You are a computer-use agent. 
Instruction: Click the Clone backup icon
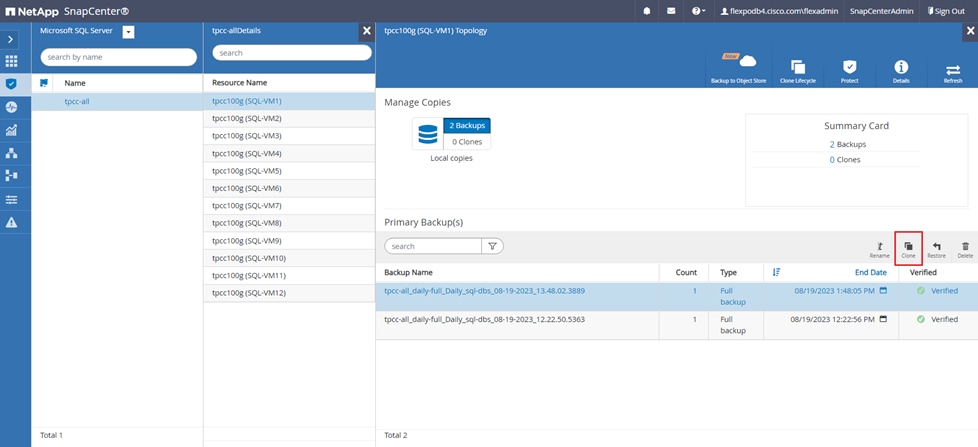908,249
